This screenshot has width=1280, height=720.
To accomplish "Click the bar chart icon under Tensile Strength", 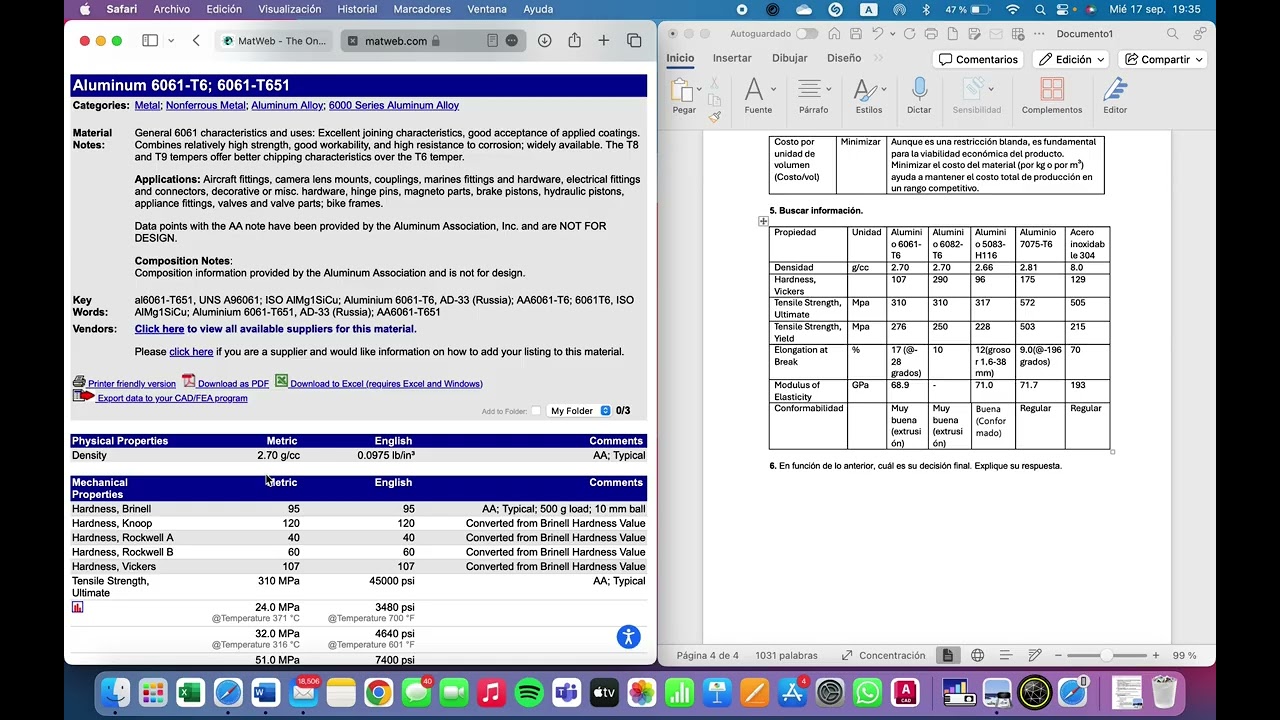I will coord(78,607).
